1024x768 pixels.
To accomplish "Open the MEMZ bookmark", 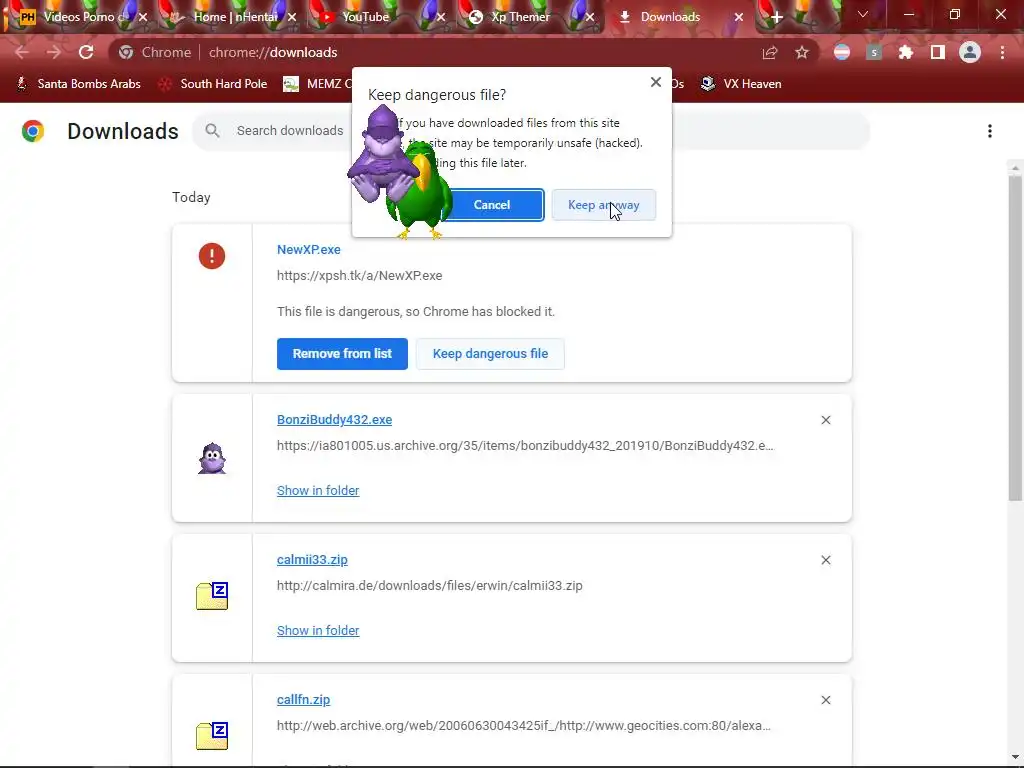I will (317, 84).
